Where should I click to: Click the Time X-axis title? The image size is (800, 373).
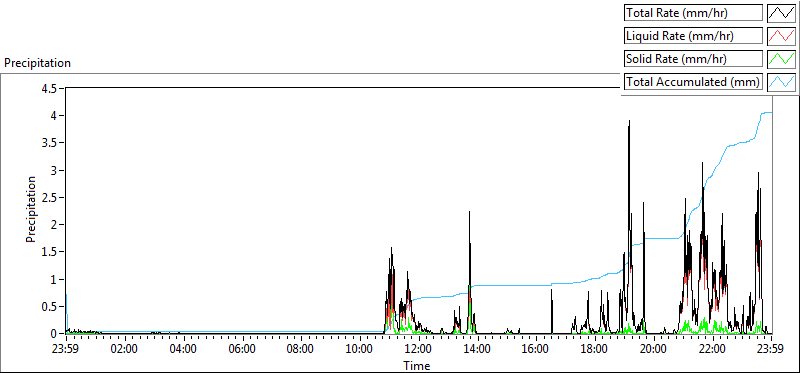point(417,365)
